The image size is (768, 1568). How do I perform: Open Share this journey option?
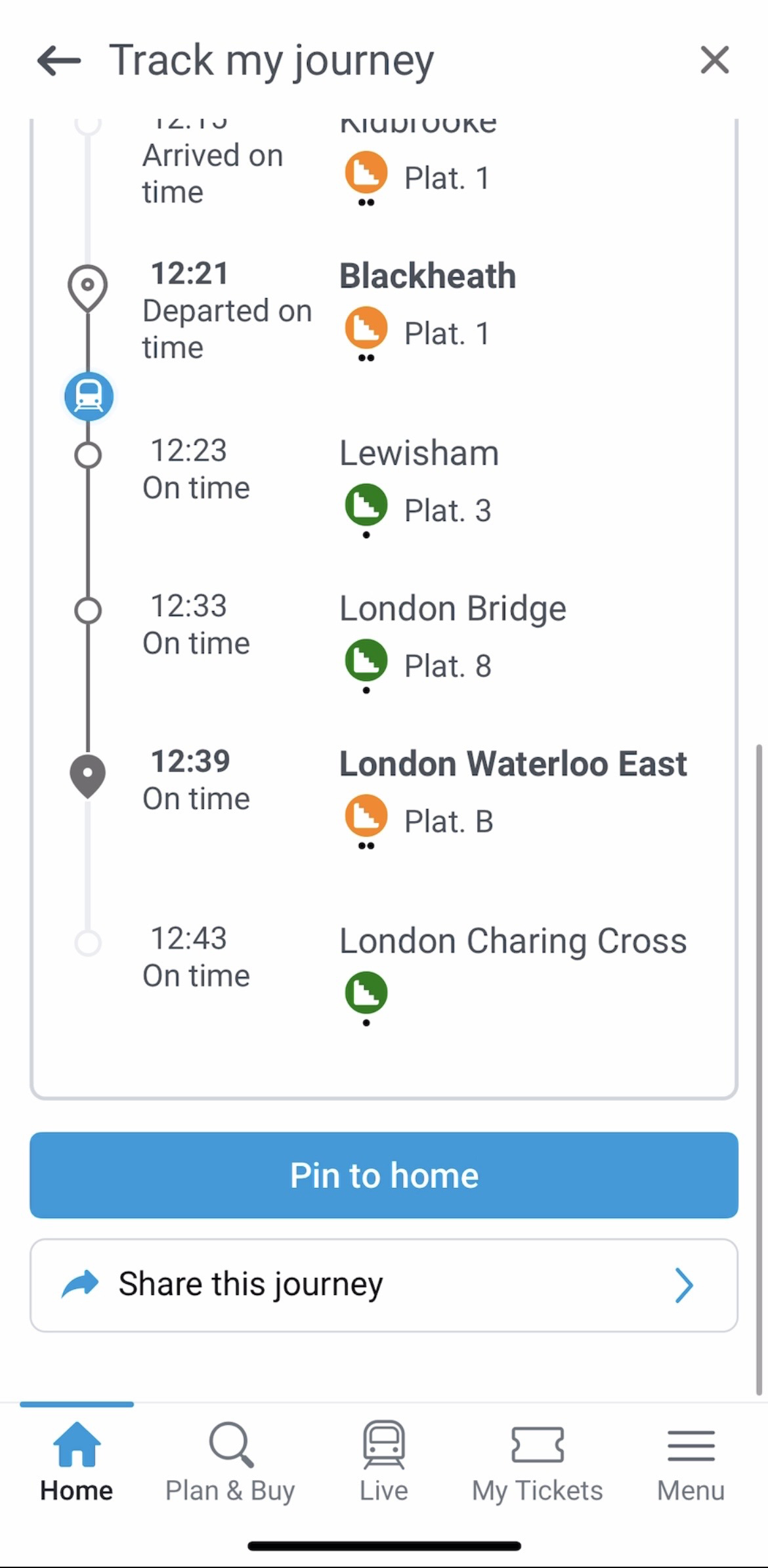click(x=383, y=1285)
